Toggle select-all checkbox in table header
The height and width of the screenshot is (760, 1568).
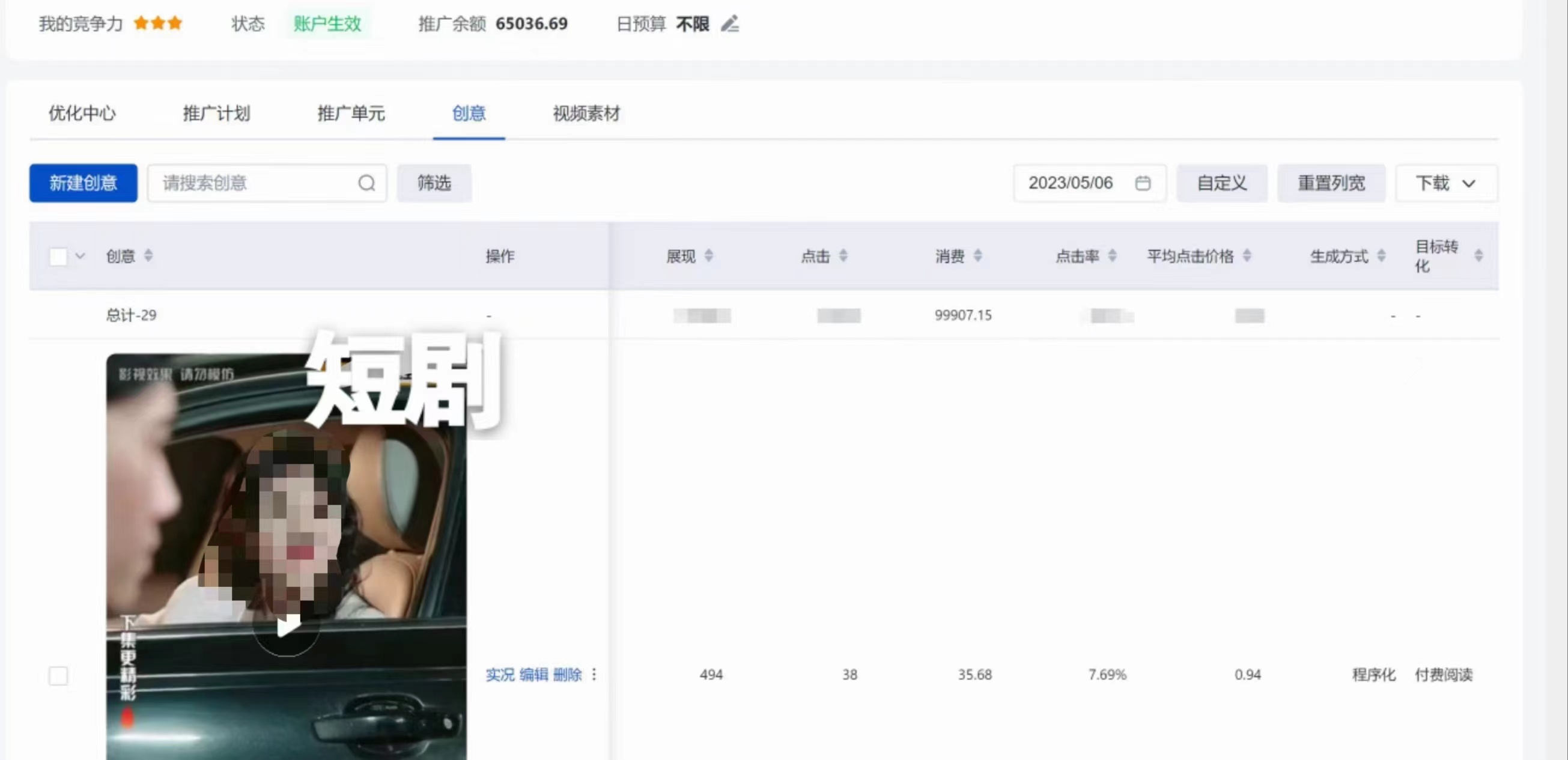tap(58, 256)
